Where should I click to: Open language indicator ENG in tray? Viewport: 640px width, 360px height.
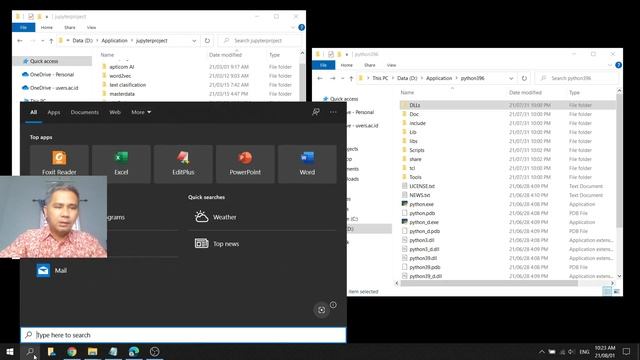click(584, 351)
